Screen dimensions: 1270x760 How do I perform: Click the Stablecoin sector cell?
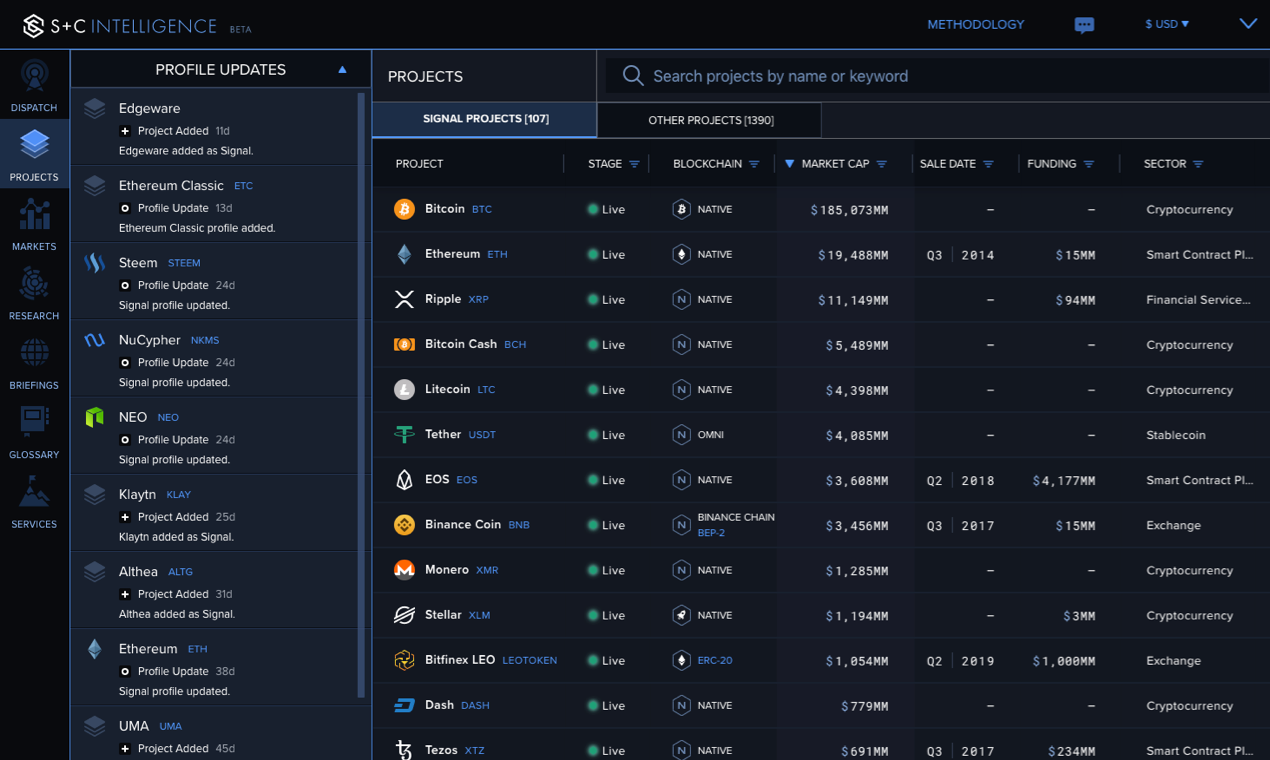pyautogui.click(x=1176, y=435)
